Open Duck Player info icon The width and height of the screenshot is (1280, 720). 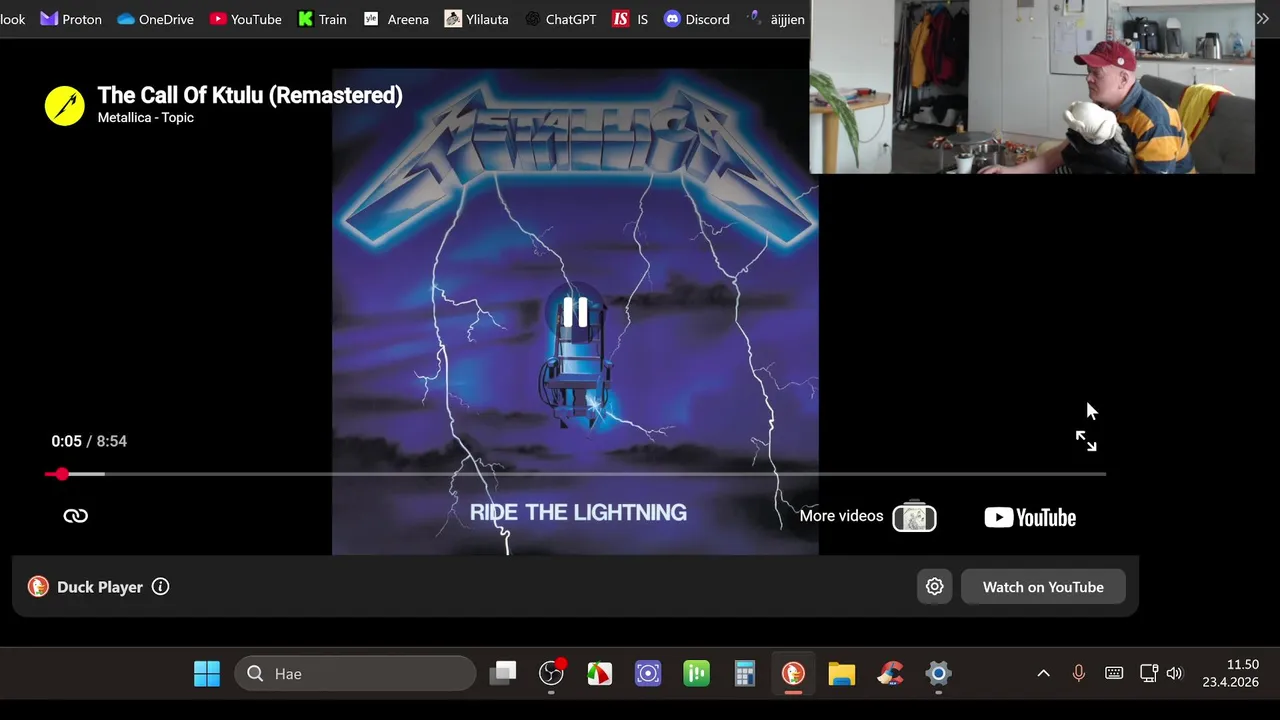point(160,587)
